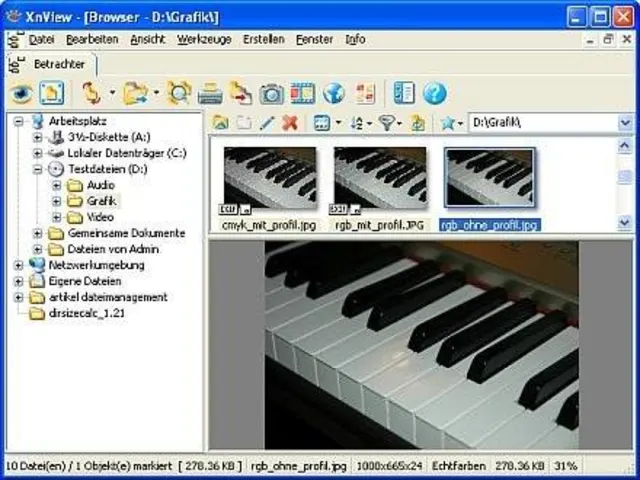Open the sort dropdown arrow

click(x=369, y=123)
